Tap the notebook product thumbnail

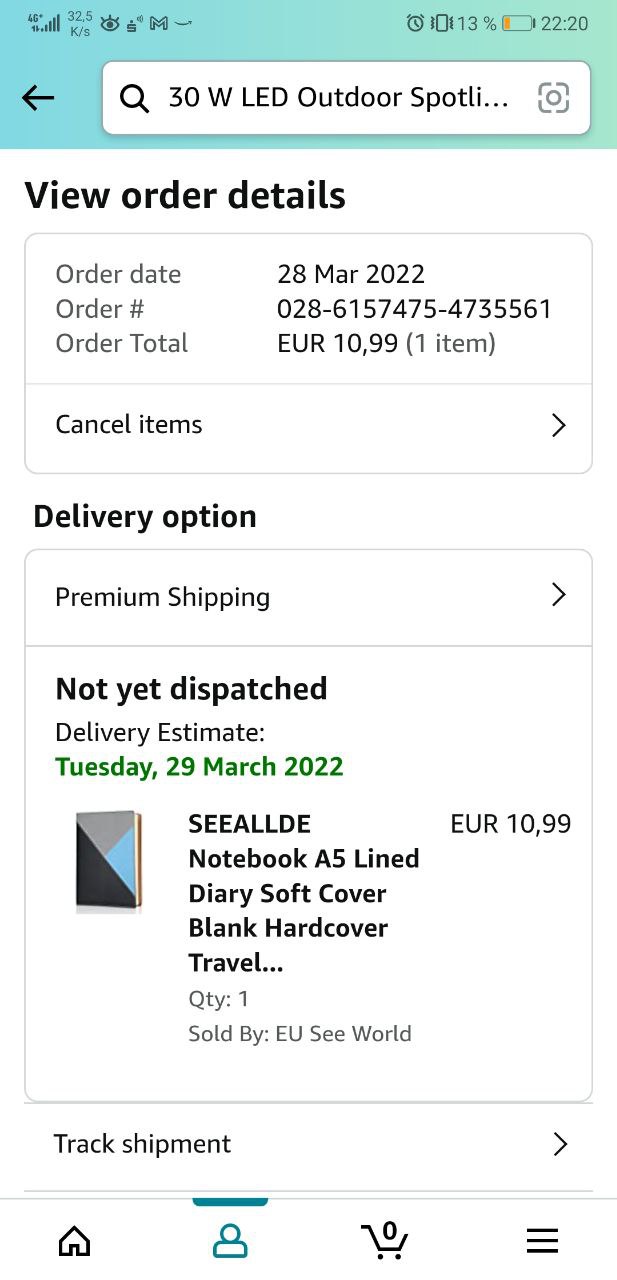(109, 861)
